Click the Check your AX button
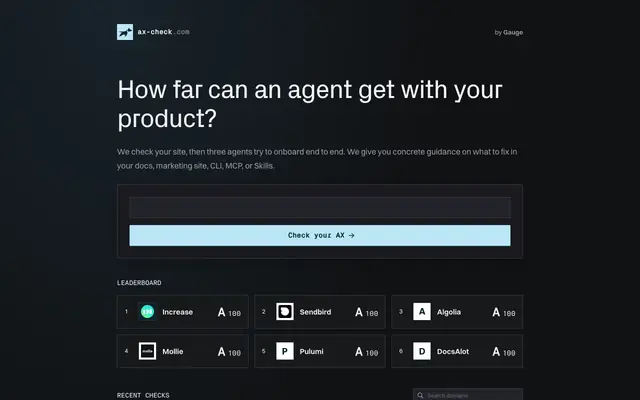 click(320, 236)
